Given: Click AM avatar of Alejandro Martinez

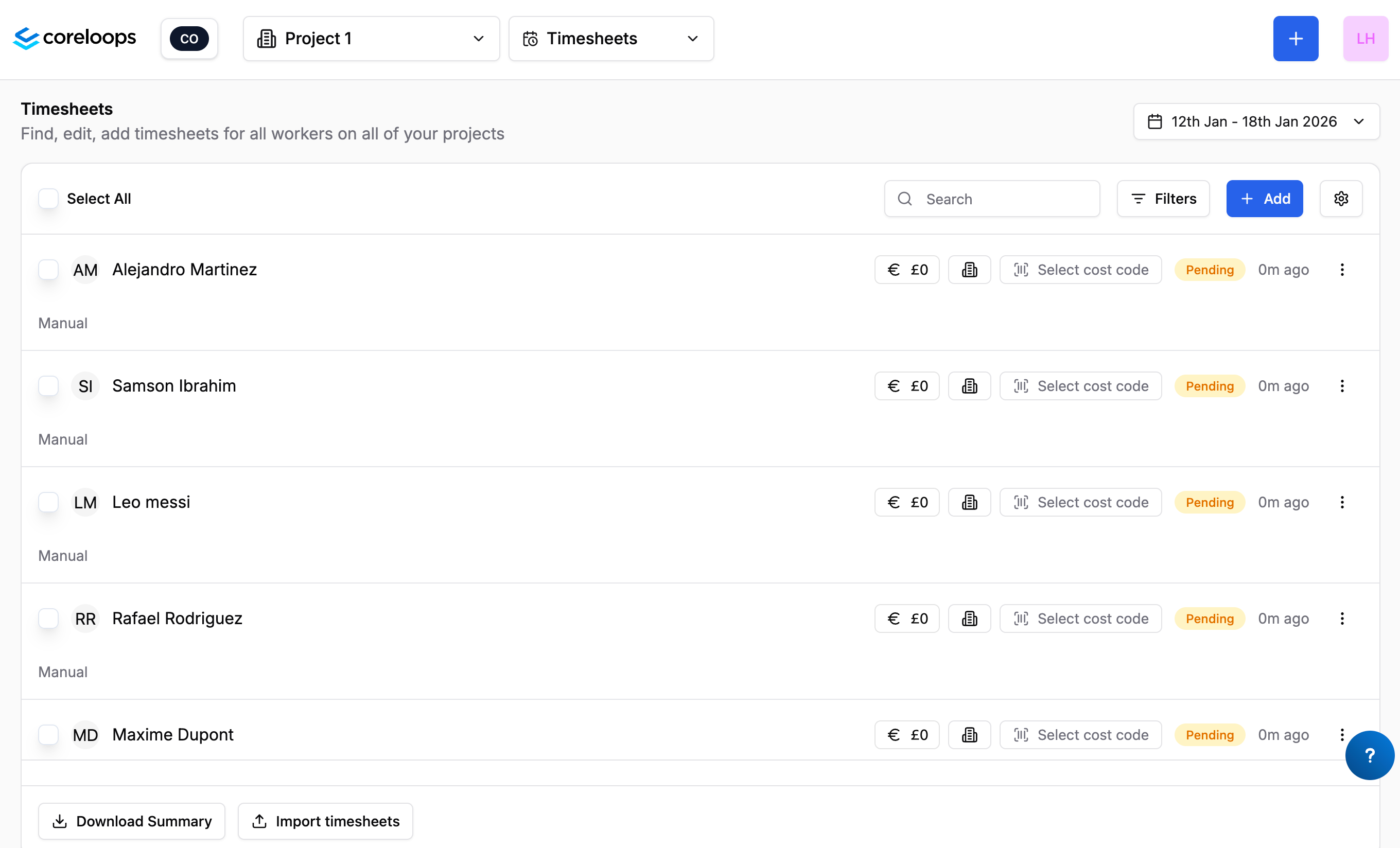Looking at the screenshot, I should coord(85,270).
